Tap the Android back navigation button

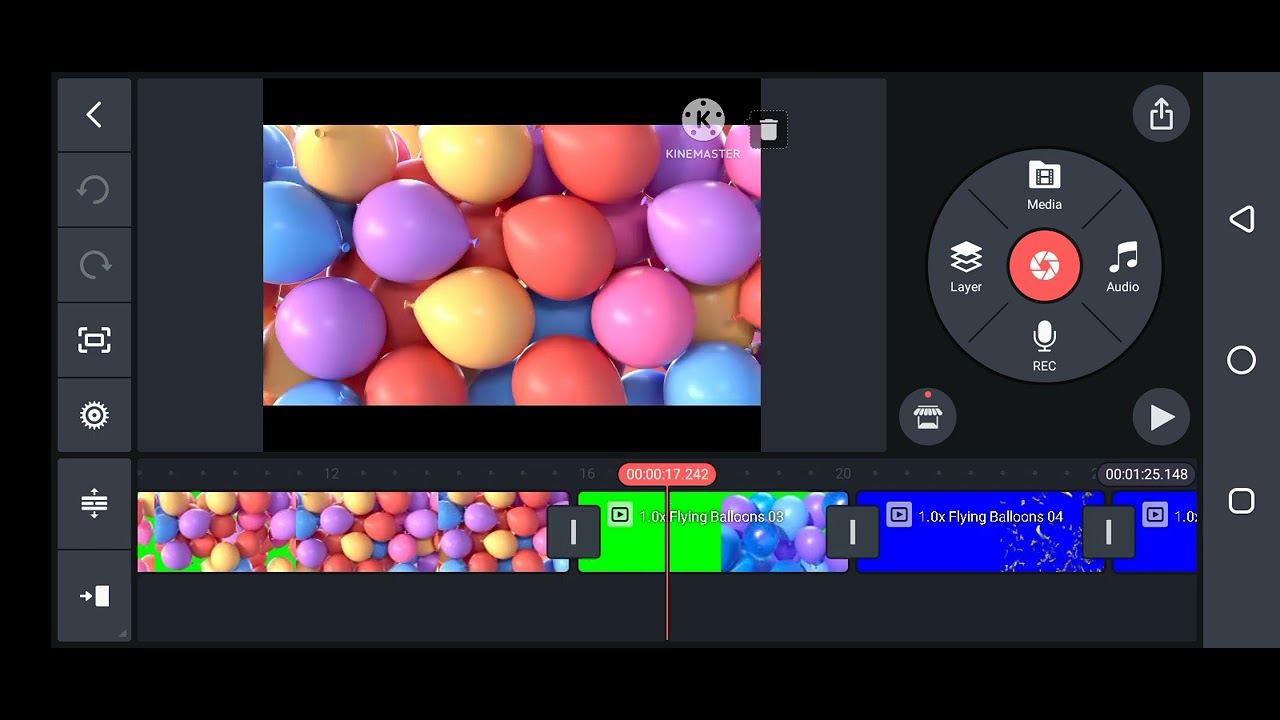pos(1241,219)
